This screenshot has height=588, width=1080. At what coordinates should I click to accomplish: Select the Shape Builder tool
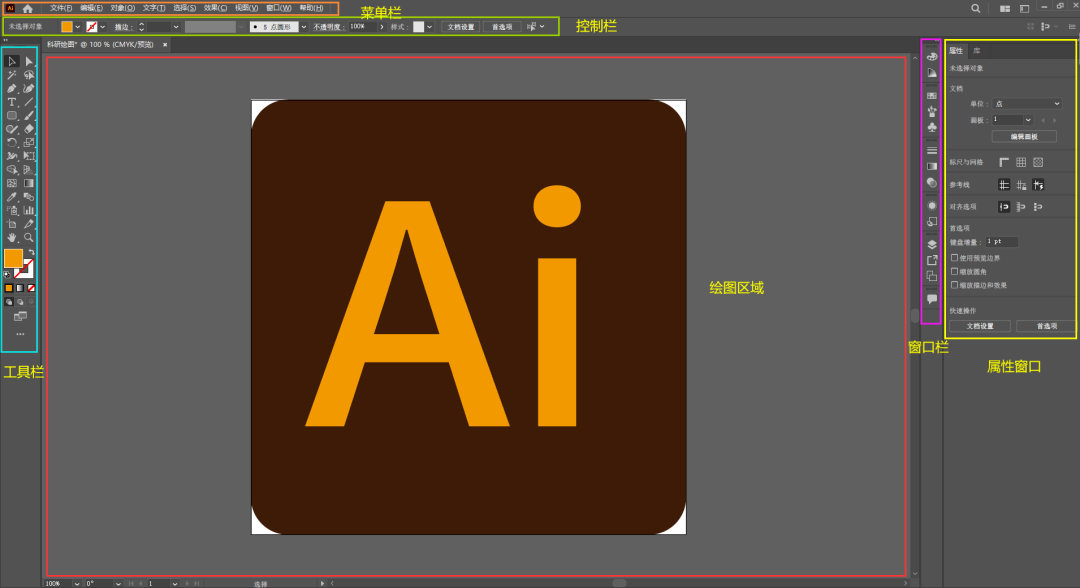click(x=12, y=169)
